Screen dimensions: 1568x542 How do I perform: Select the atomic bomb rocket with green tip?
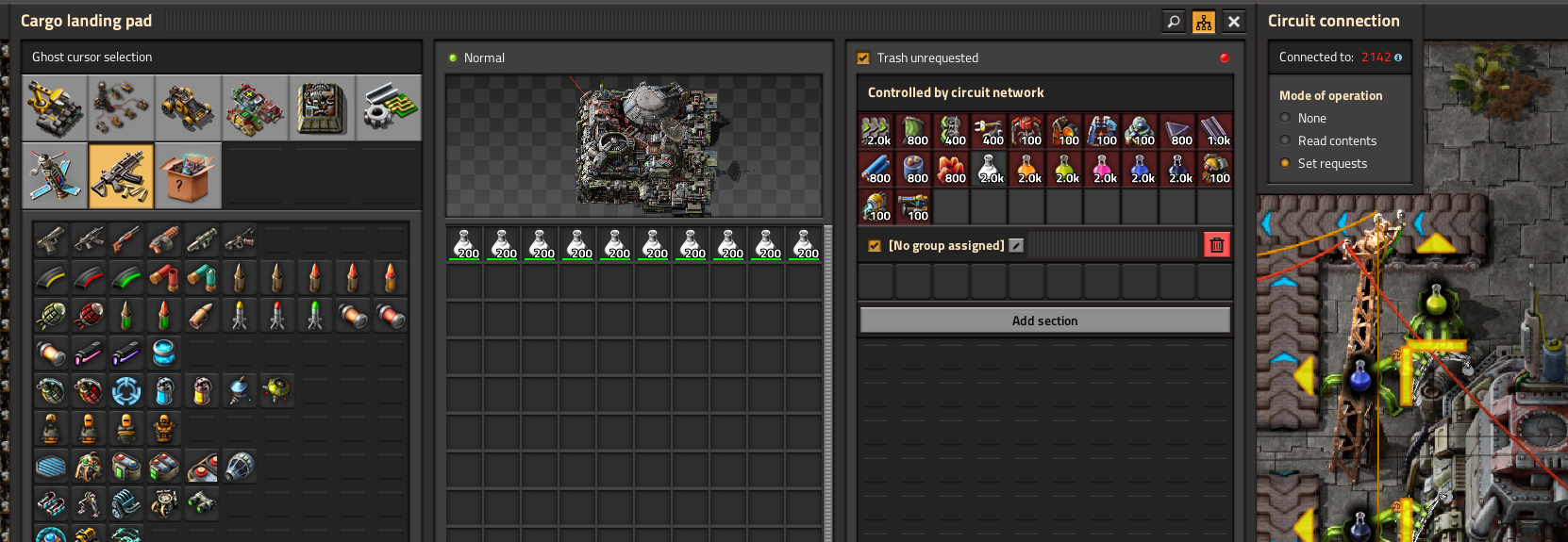[315, 316]
